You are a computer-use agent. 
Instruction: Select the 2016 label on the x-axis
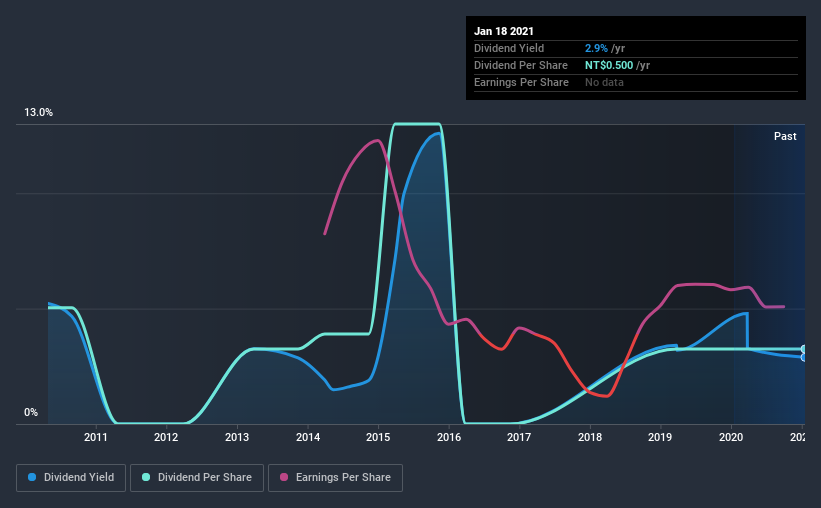pos(449,437)
